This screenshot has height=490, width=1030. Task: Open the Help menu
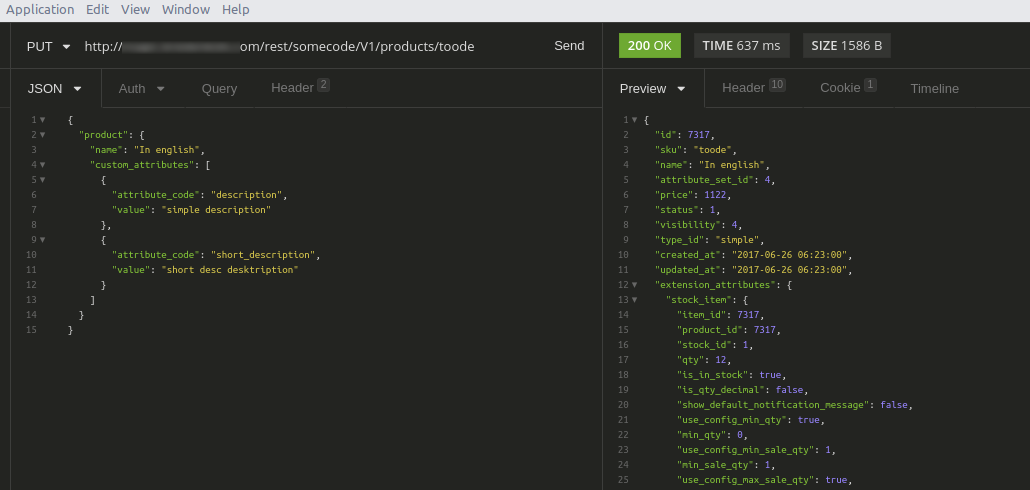point(235,10)
